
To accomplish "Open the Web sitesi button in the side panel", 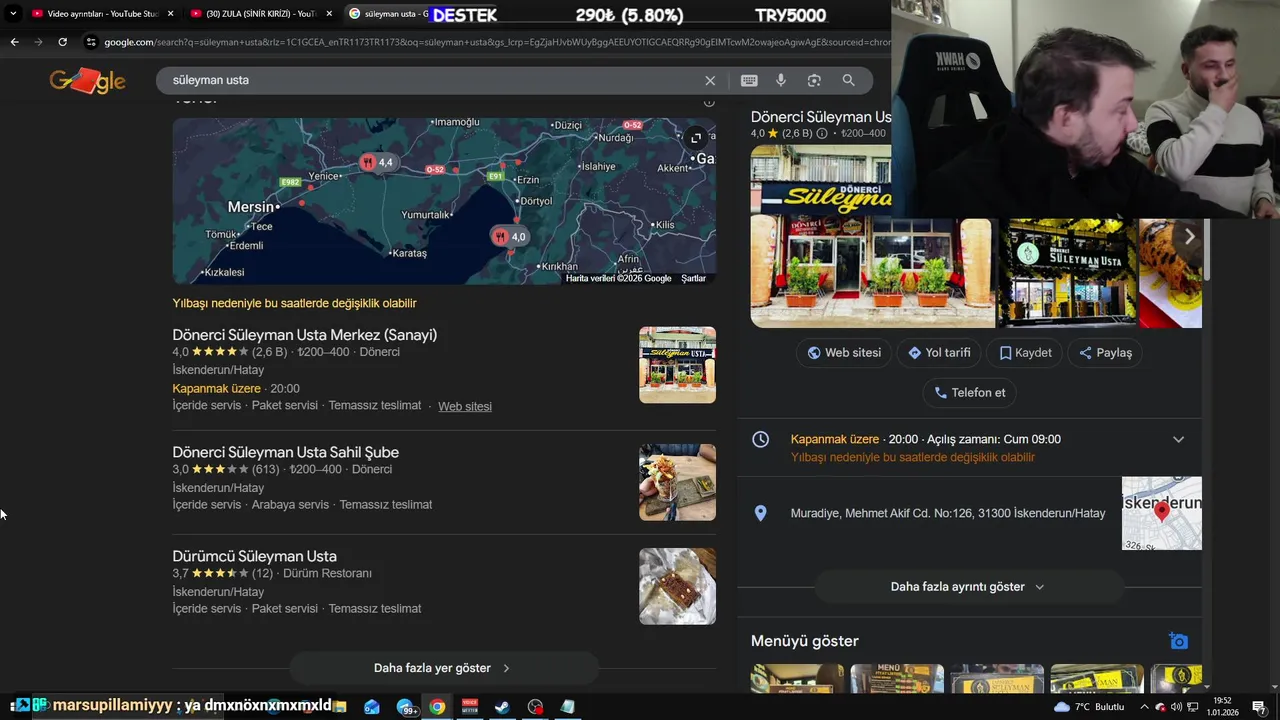I will point(844,353).
